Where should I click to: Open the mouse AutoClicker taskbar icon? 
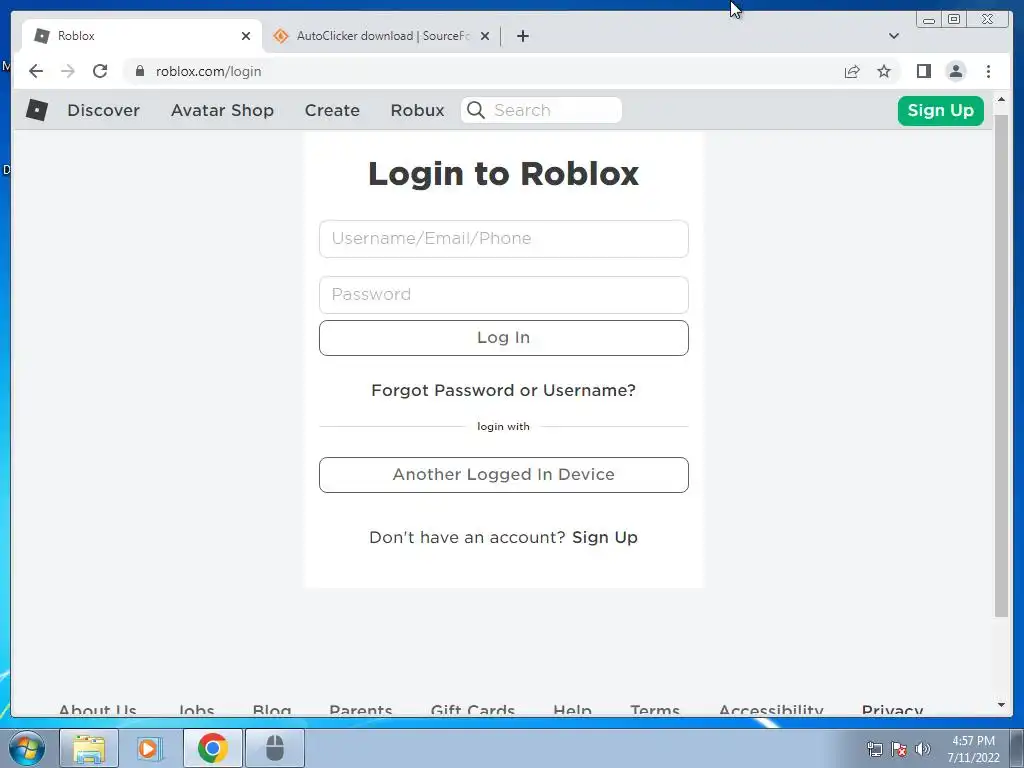(x=274, y=748)
